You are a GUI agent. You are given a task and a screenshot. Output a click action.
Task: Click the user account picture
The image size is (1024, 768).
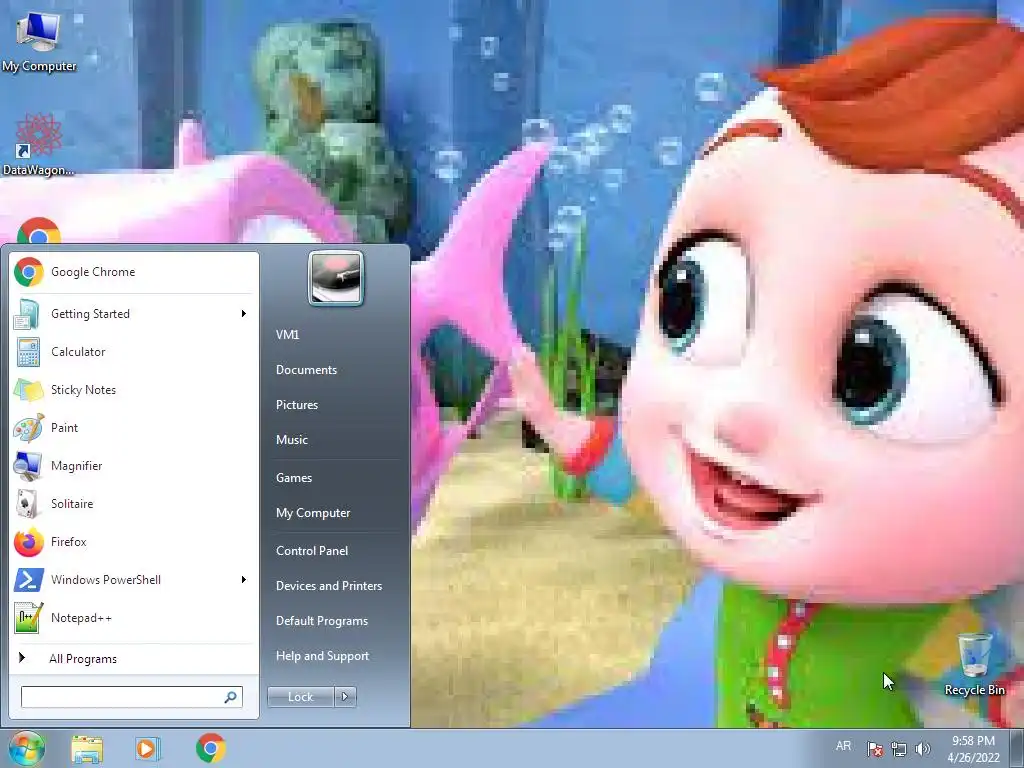point(336,278)
